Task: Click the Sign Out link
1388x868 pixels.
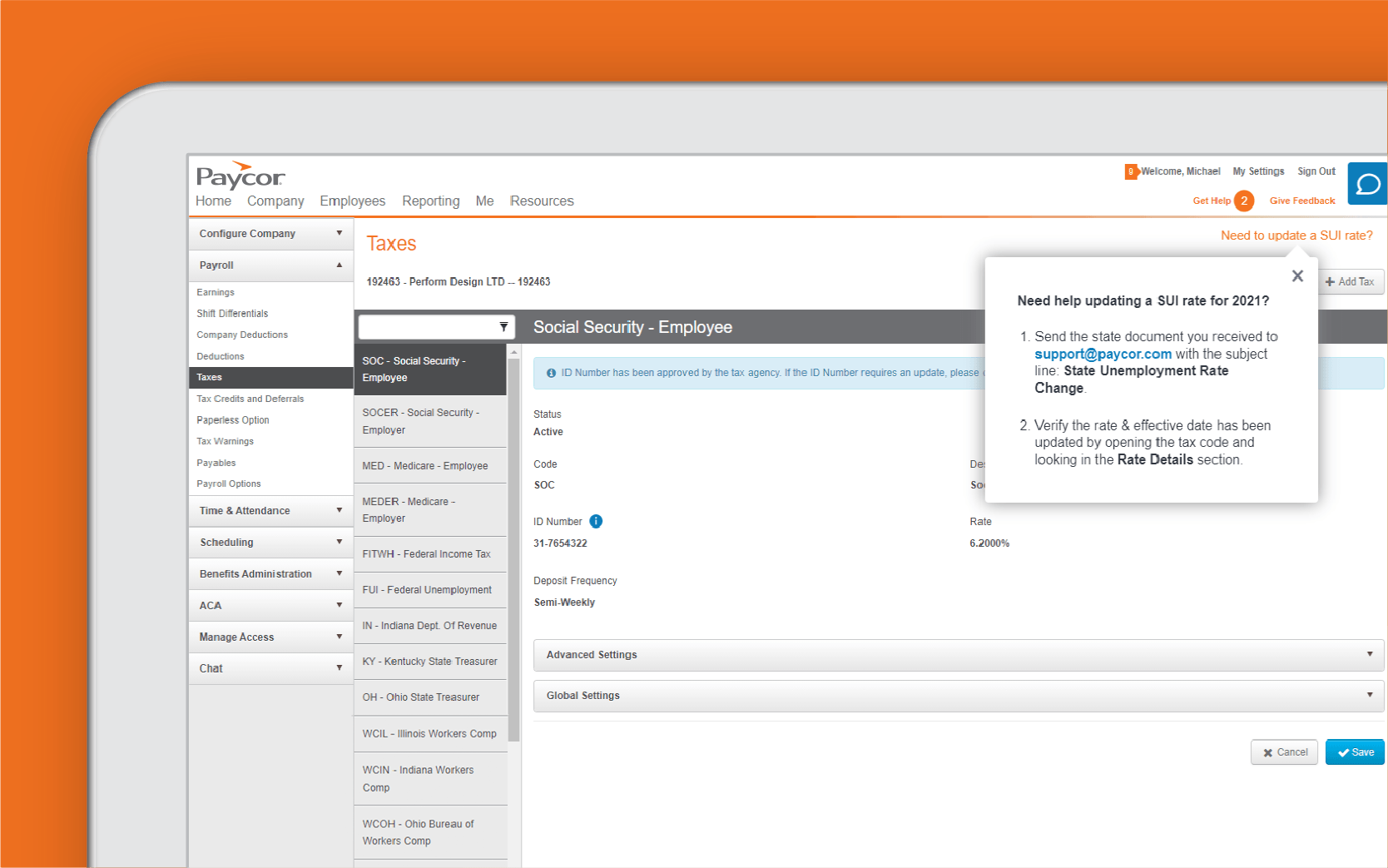Action: [x=1316, y=171]
